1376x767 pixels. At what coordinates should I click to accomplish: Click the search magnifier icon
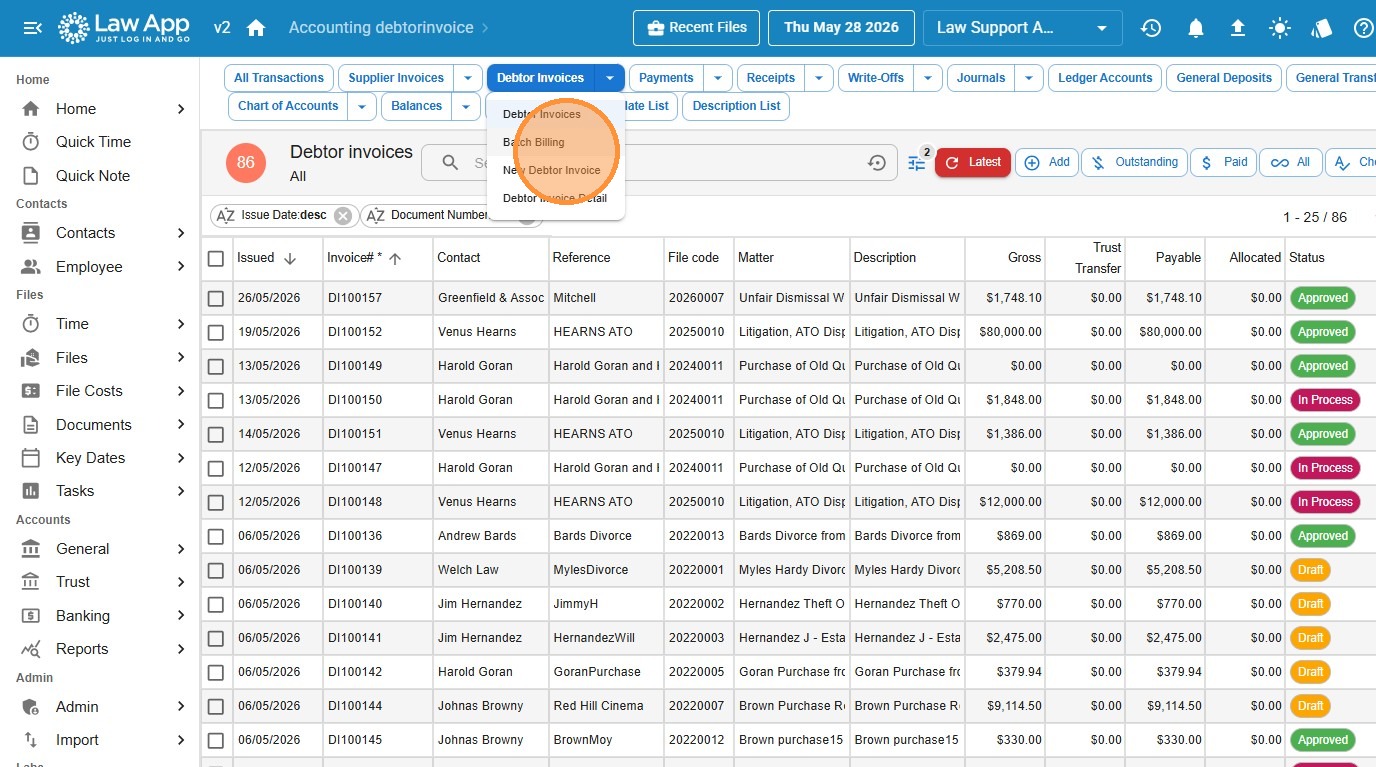pos(451,163)
